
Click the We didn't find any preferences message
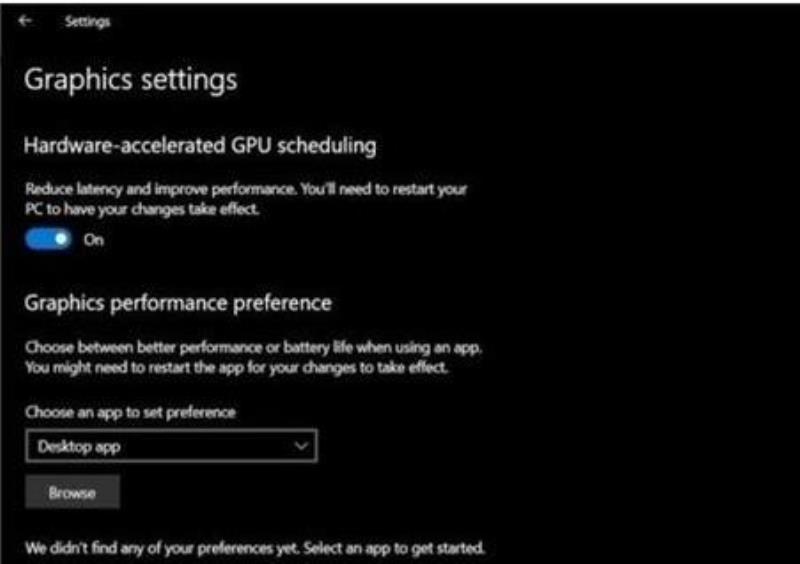pyautogui.click(x=162, y=548)
